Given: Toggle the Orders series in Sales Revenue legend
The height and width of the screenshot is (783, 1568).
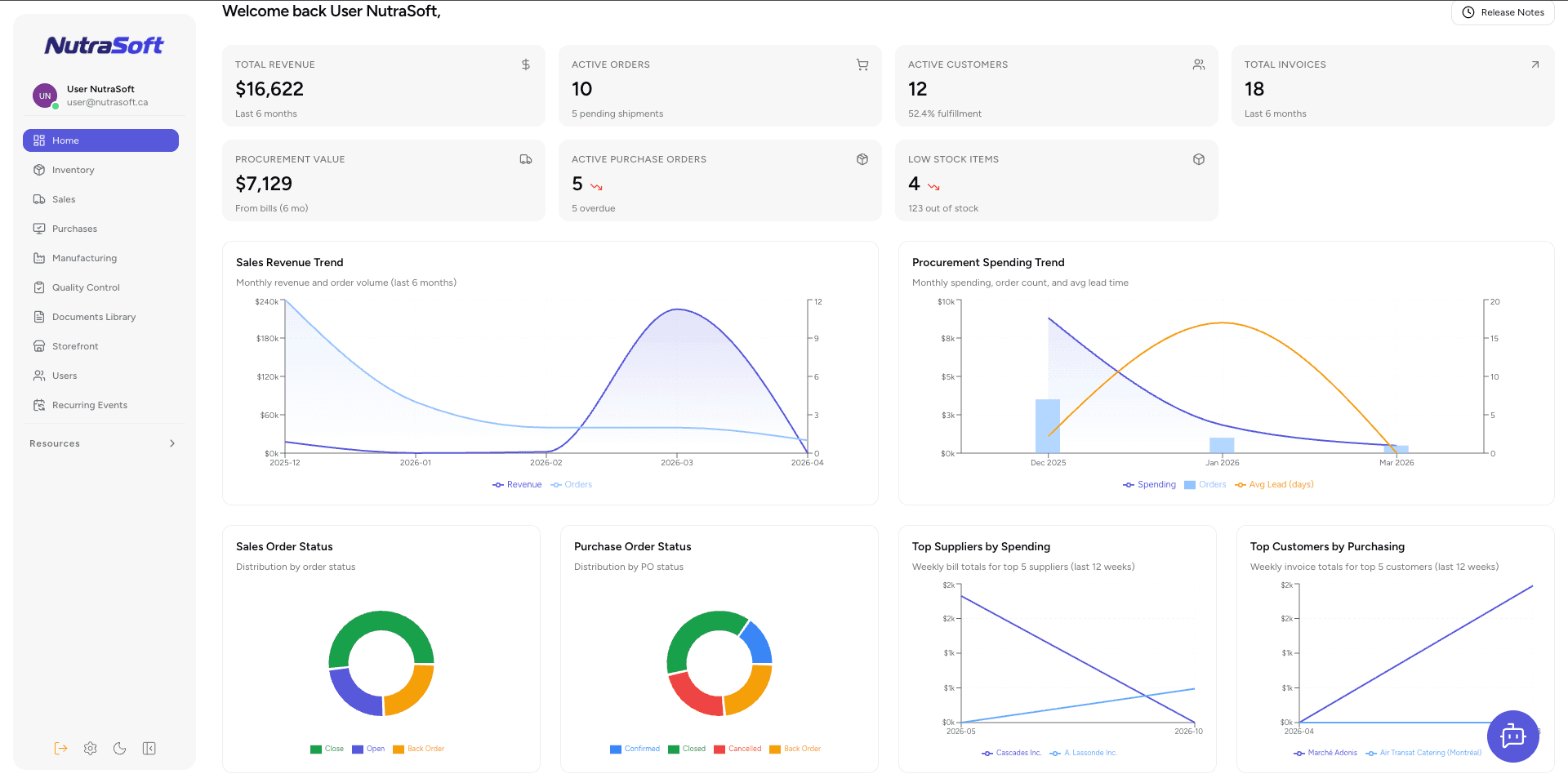Looking at the screenshot, I should [572, 485].
